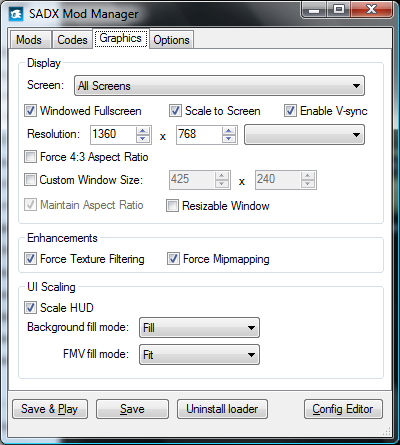Enable the Resizable Window checkbox
Image resolution: width=400 pixels, height=445 pixels.
tap(172, 206)
